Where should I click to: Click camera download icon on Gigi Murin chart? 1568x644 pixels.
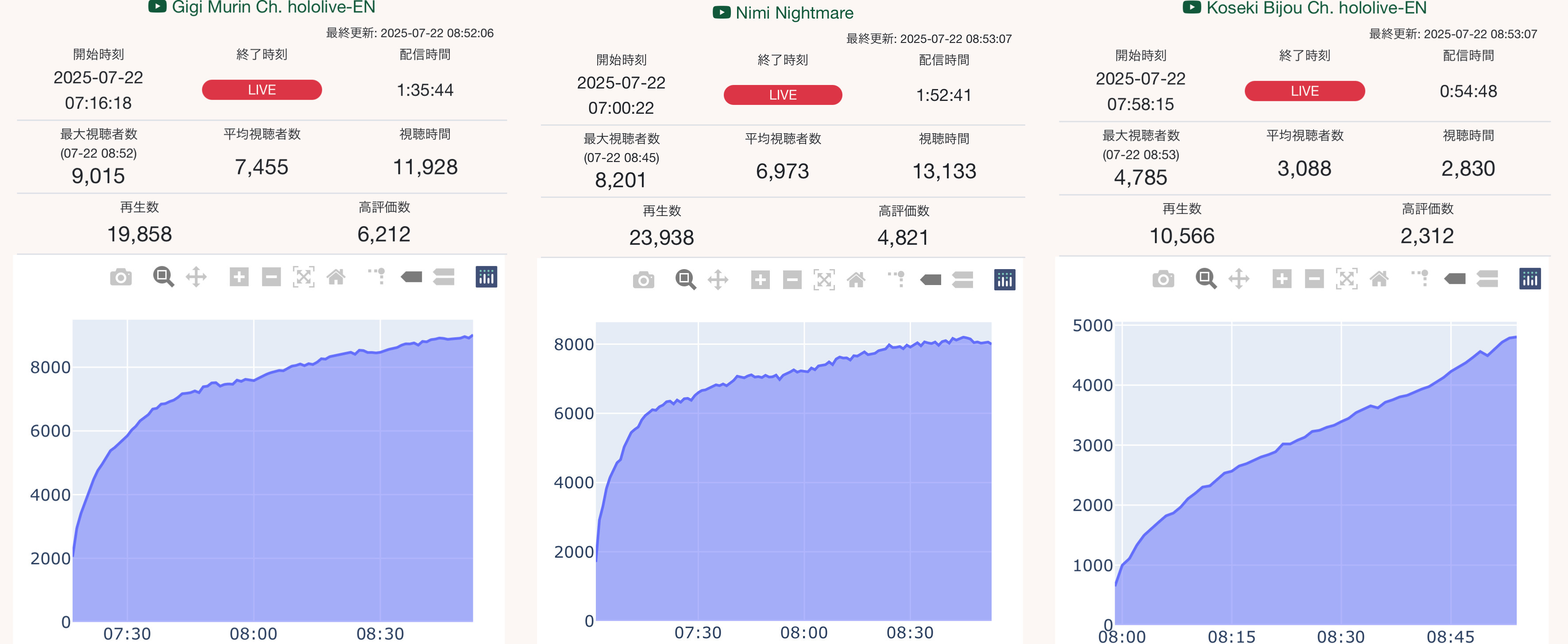(120, 278)
